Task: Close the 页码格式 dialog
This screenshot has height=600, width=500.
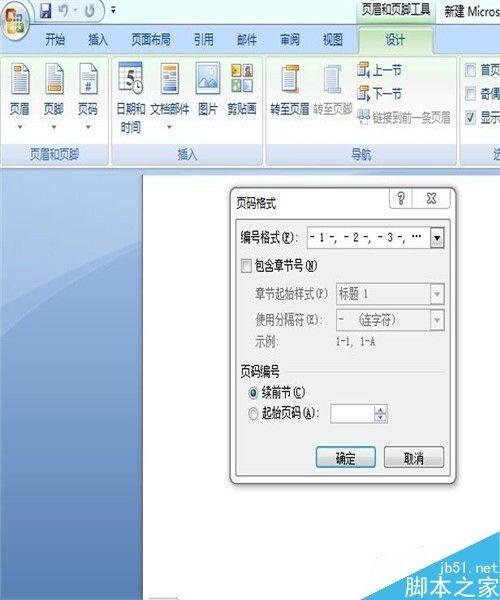Action: pyautogui.click(x=431, y=198)
